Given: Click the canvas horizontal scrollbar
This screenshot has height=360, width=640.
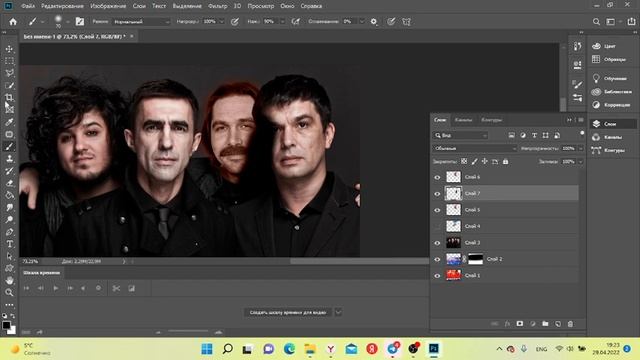Looking at the screenshot, I should point(359,261).
